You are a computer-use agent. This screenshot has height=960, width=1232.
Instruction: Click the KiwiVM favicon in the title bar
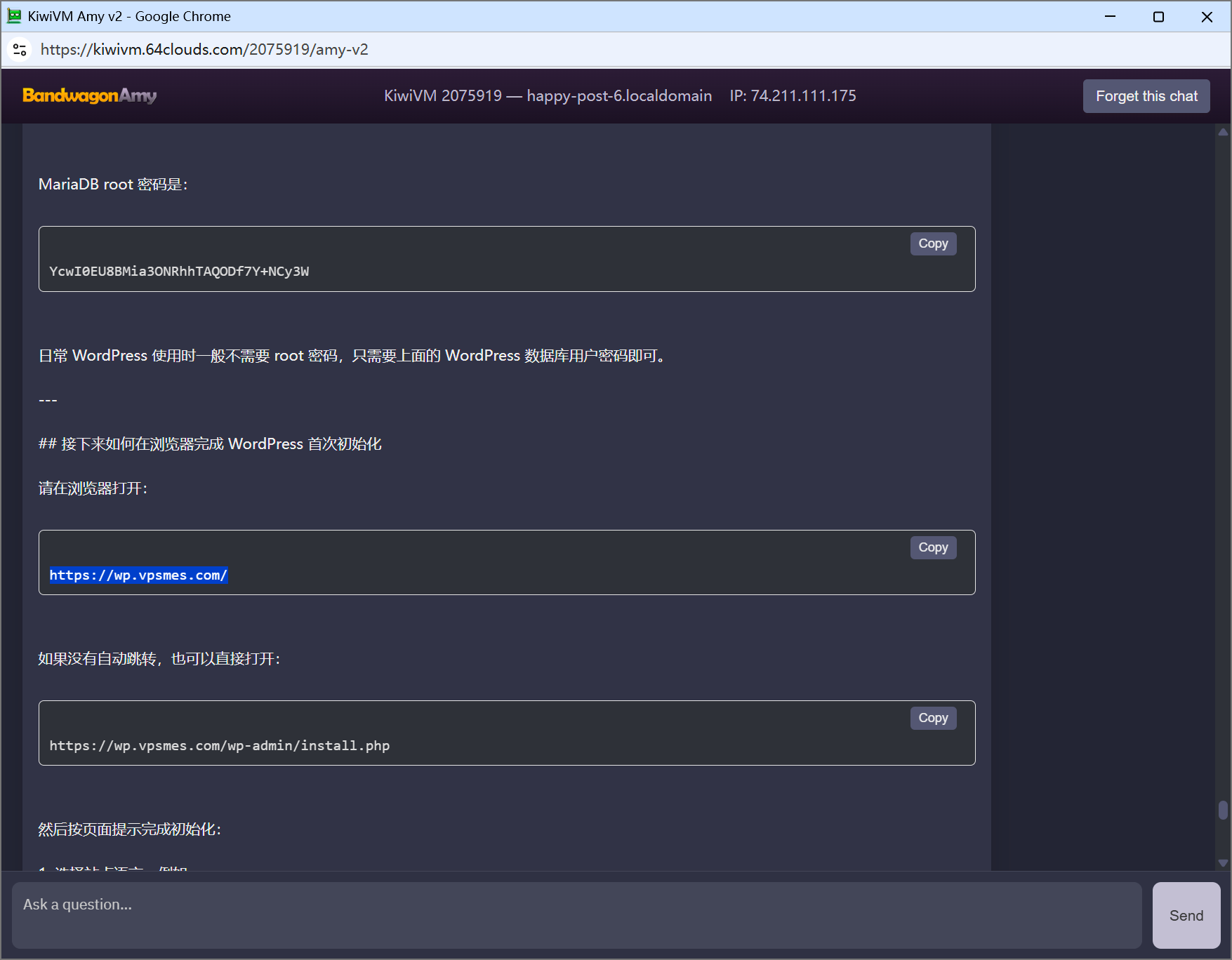(14, 16)
